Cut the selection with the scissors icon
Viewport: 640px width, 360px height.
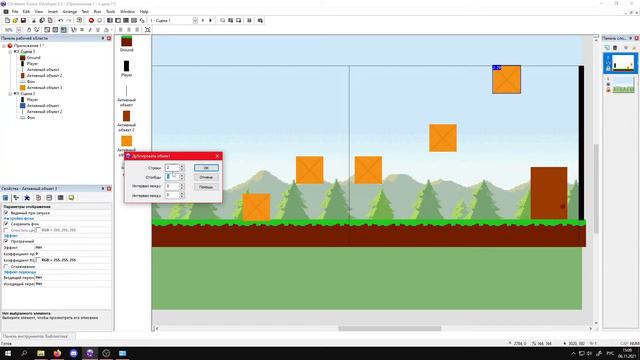click(34, 20)
